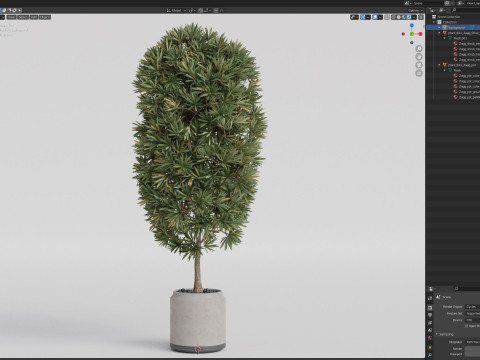Select the highlighted object row in outliner
The height and width of the screenshot is (360, 480).
pos(453,27)
